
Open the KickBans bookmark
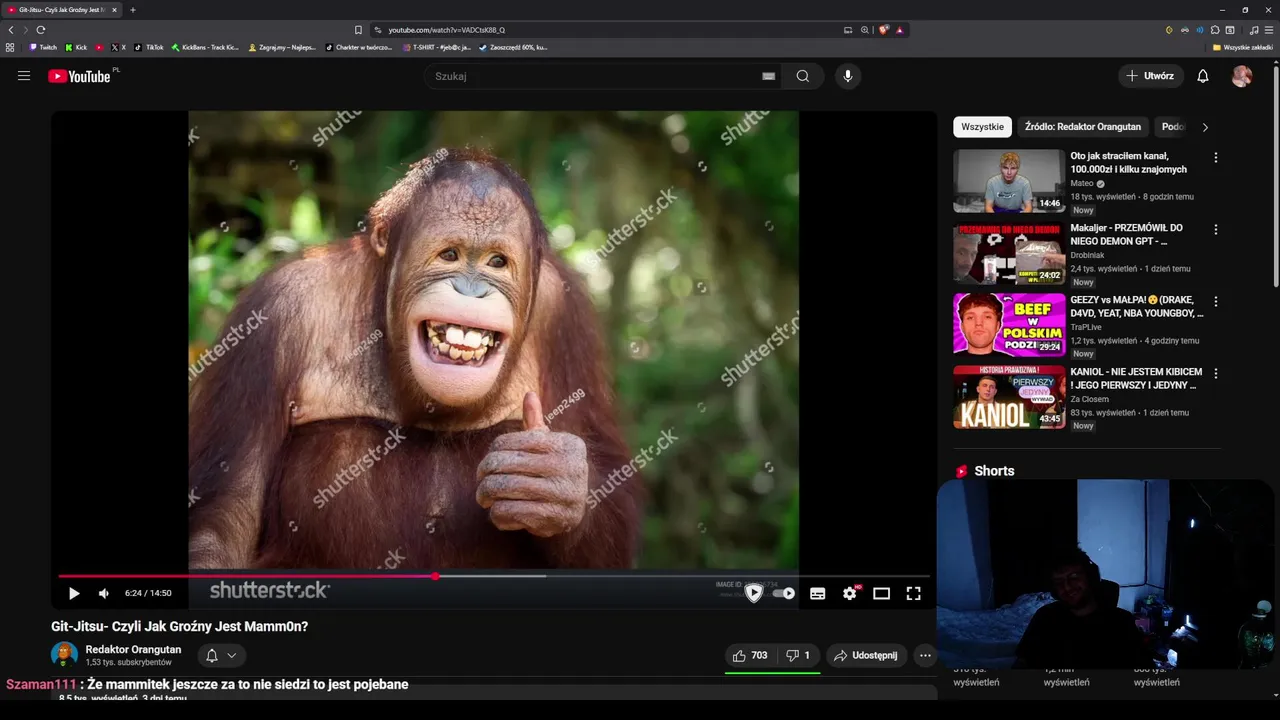coord(205,47)
